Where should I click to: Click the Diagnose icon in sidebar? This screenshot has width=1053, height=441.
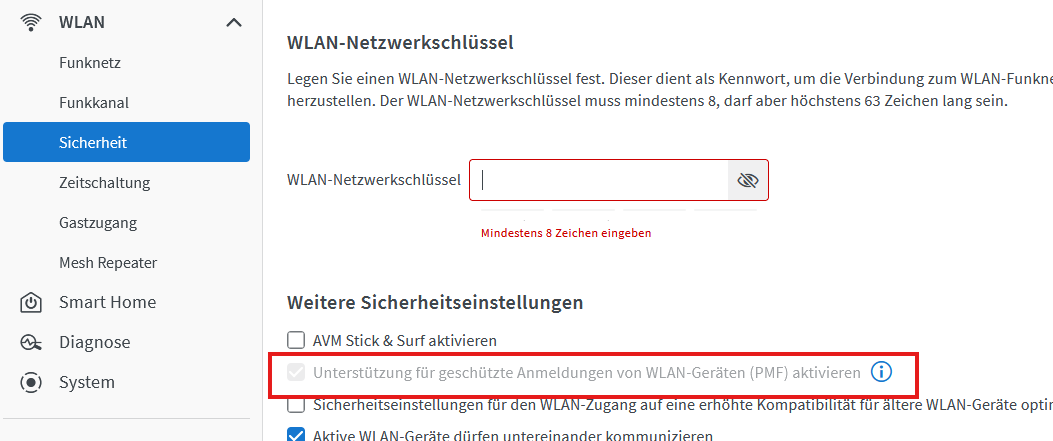click(x=31, y=342)
